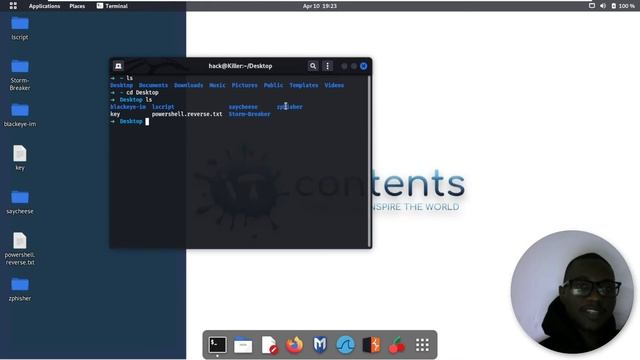Click 'saycheese' in terminal output
Image resolution: width=640 pixels, height=360 pixels.
click(x=243, y=107)
